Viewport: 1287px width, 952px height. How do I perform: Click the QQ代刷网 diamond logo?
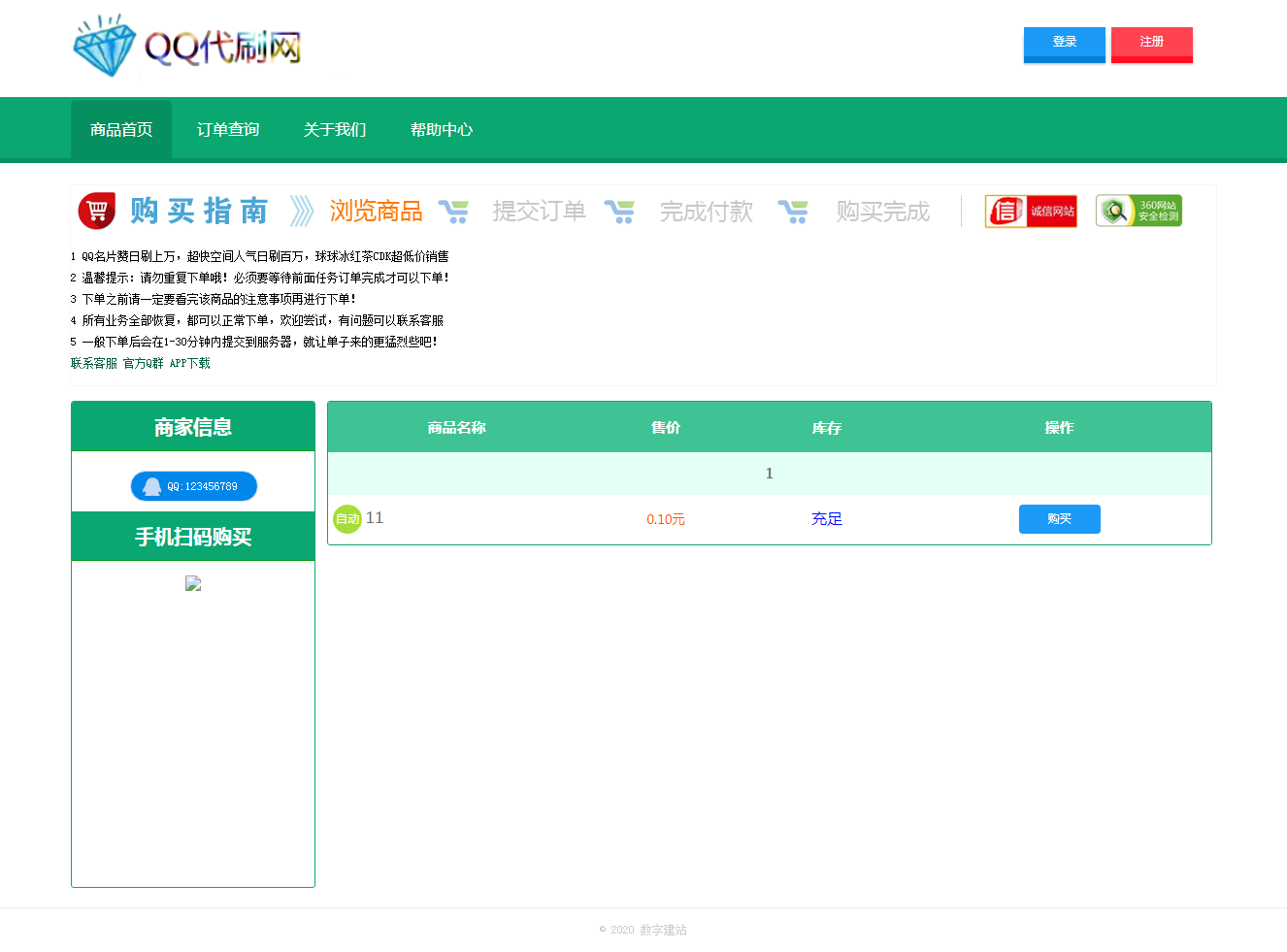187,46
